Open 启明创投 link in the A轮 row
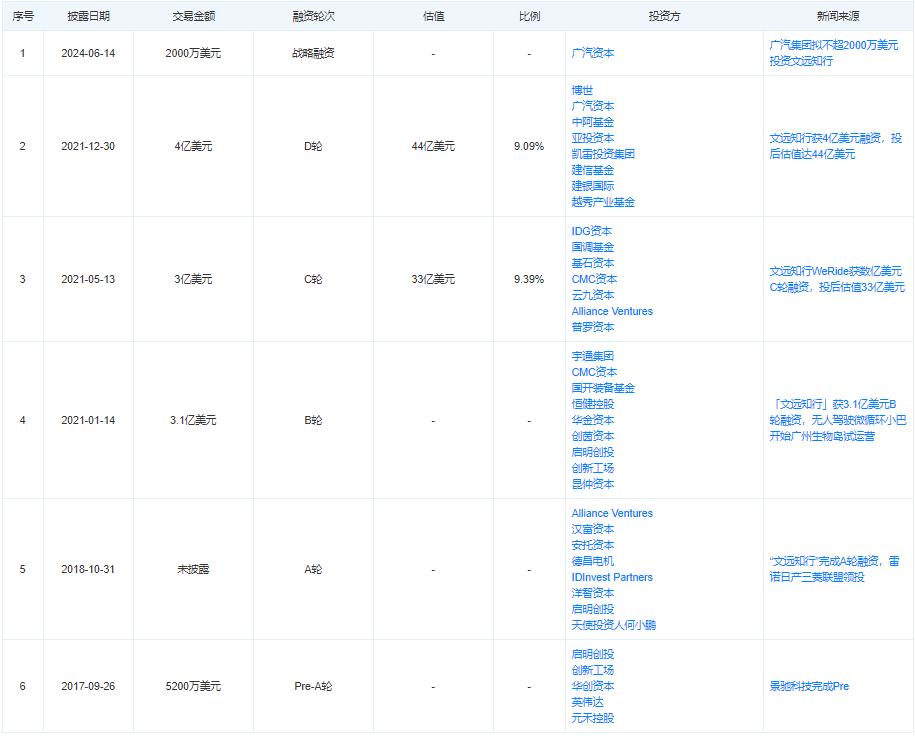The image size is (915, 738). [592, 609]
